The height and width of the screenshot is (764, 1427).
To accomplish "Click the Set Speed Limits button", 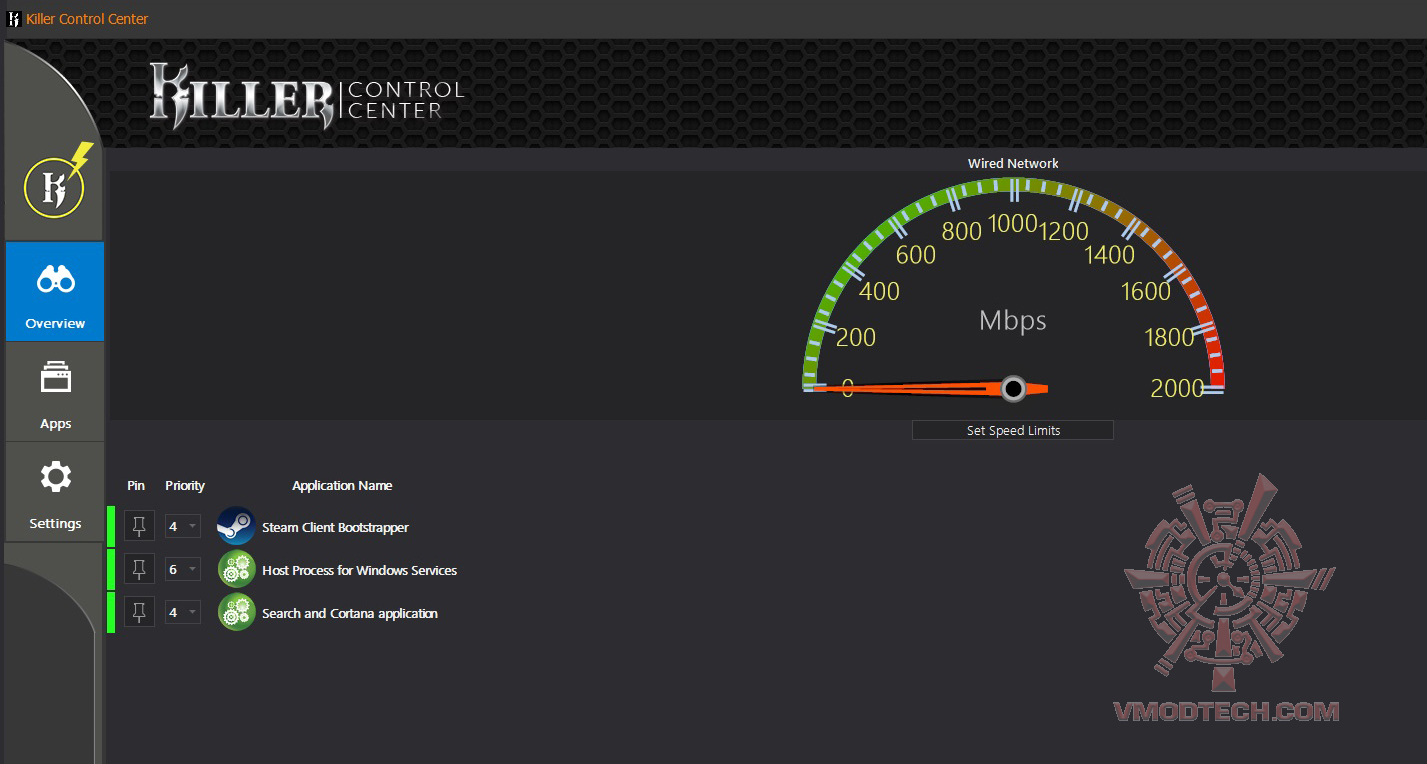I will point(1013,430).
